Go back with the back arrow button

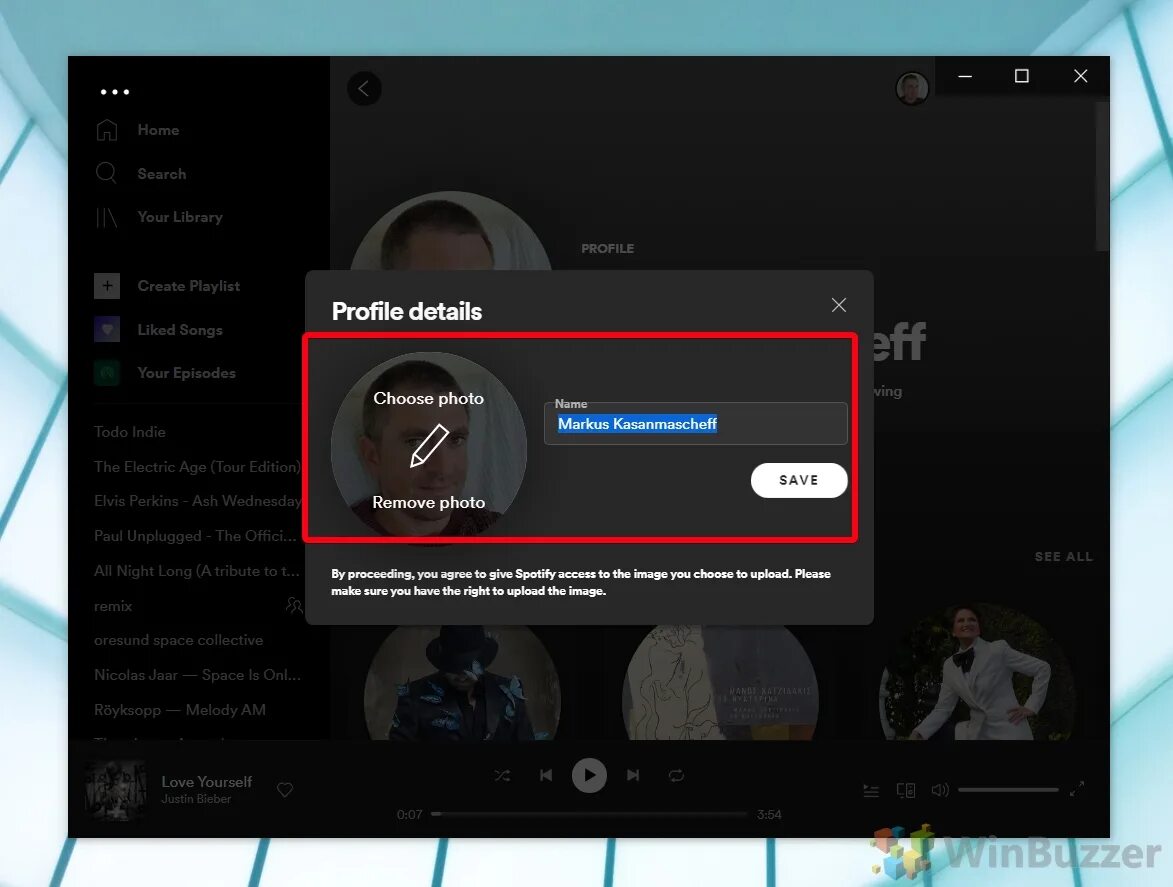pos(364,88)
